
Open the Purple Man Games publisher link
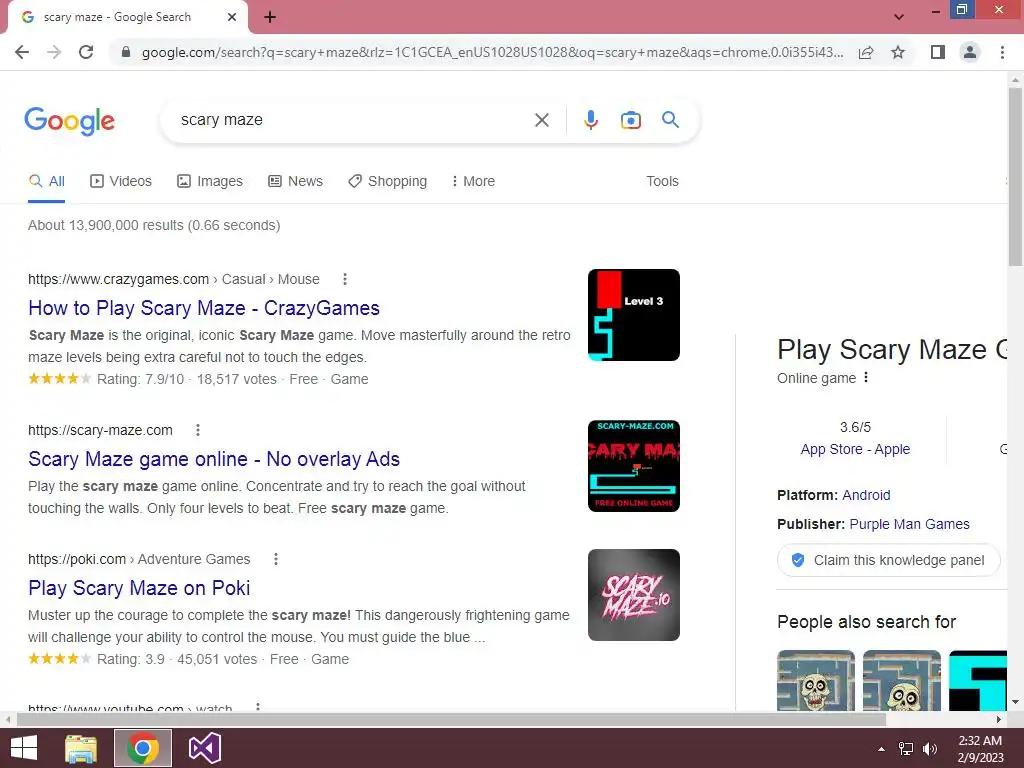(x=909, y=524)
